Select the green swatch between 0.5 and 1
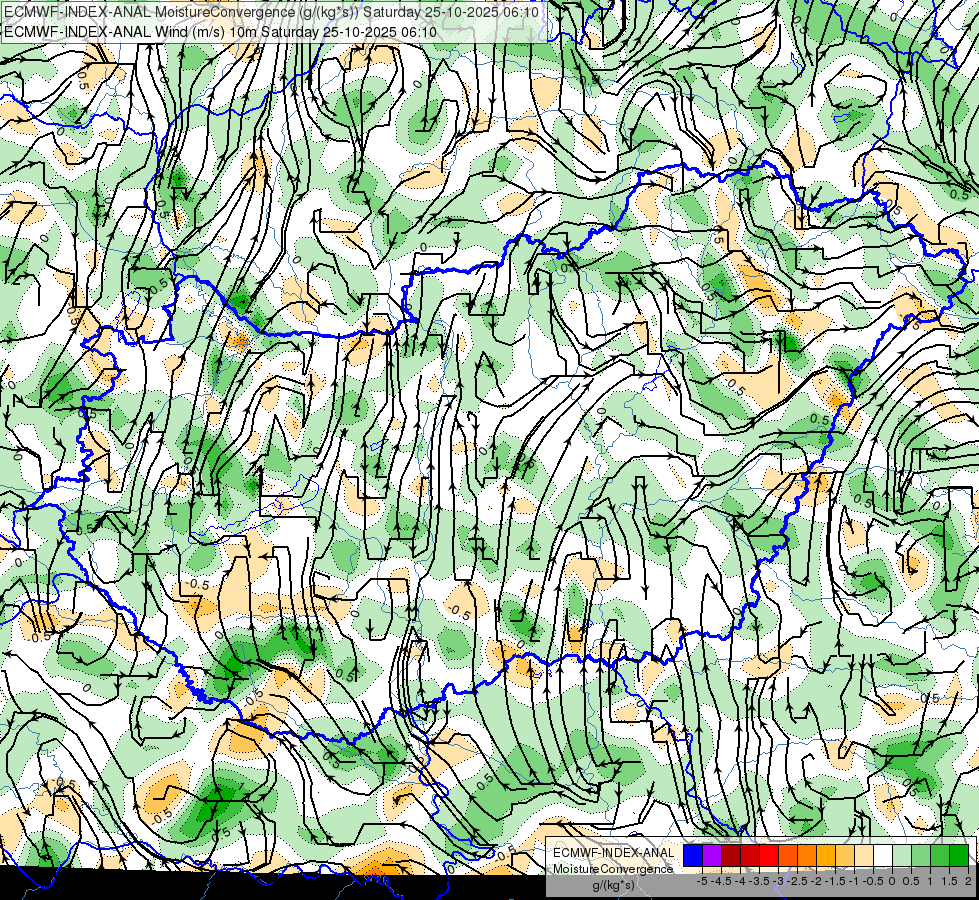Image resolution: width=979 pixels, height=900 pixels. click(921, 855)
